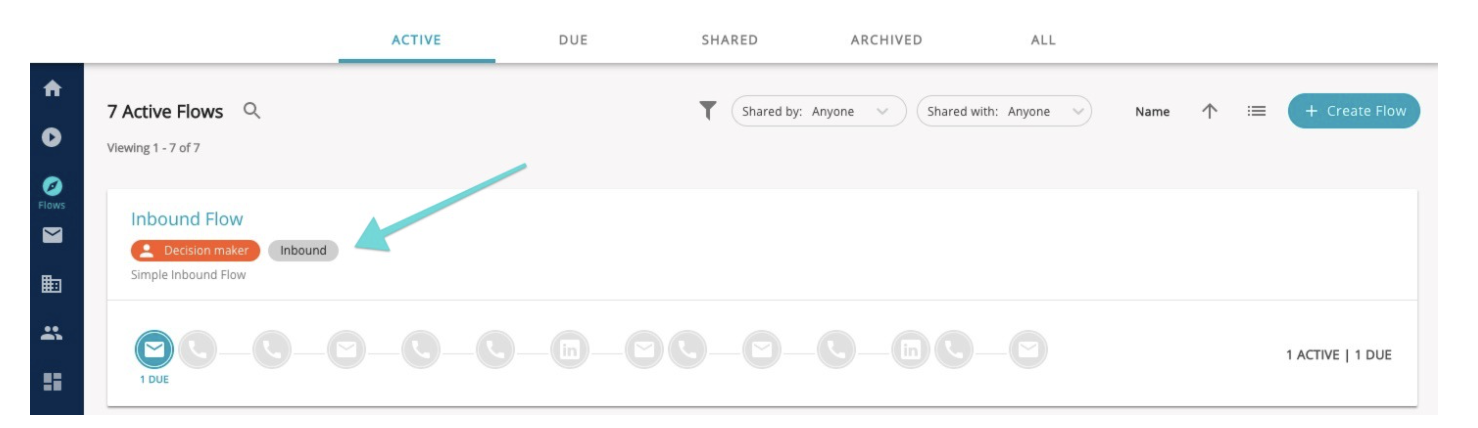Switch to list view icon
The height and width of the screenshot is (428, 1478).
(1257, 111)
